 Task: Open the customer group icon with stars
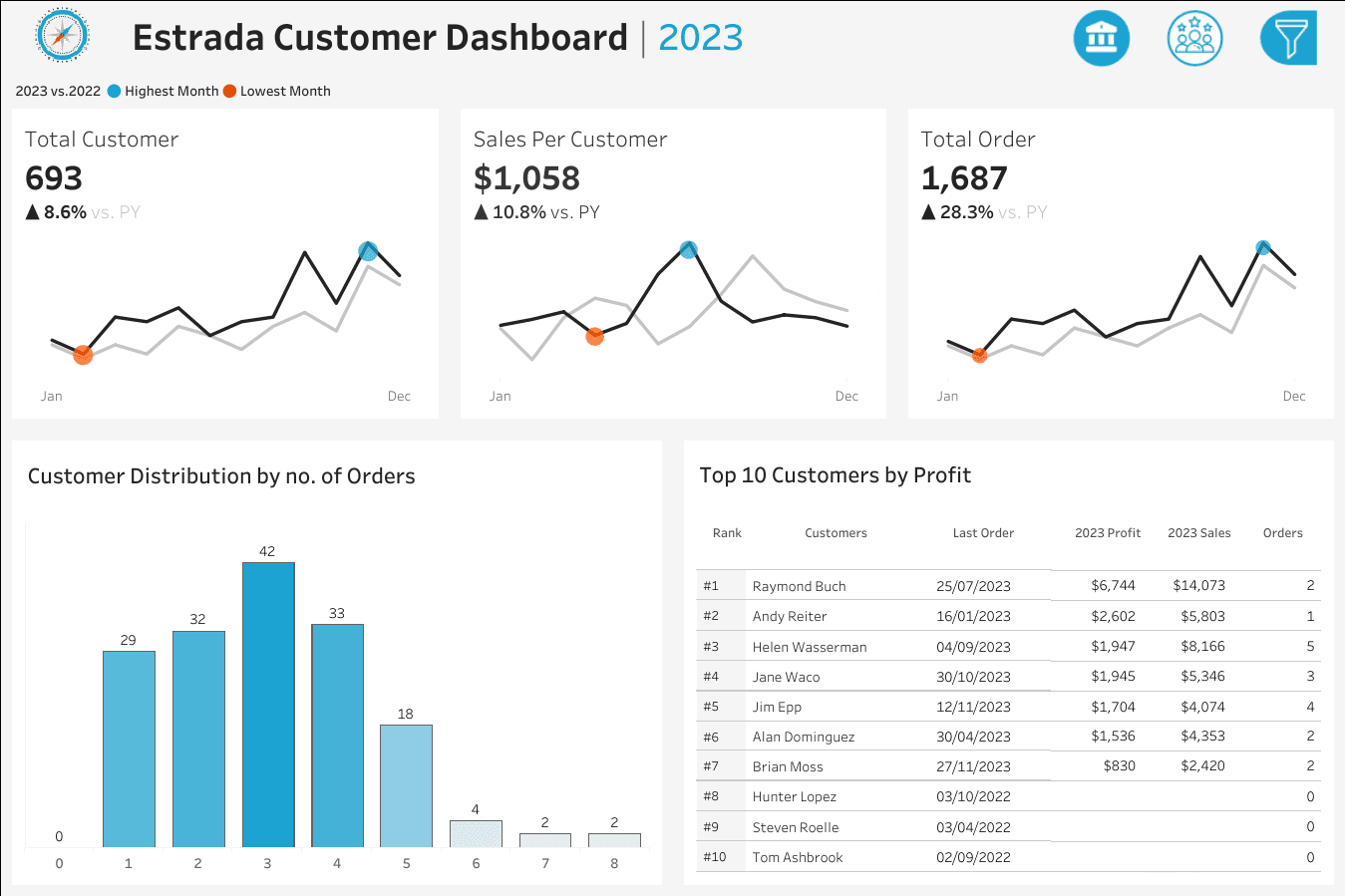pyautogui.click(x=1194, y=37)
